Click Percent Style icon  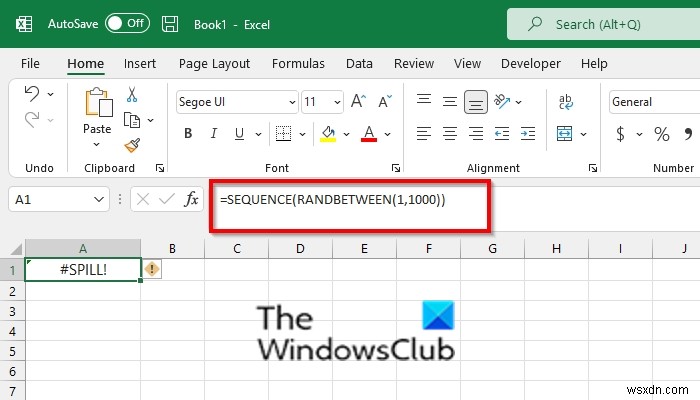pyautogui.click(x=662, y=133)
